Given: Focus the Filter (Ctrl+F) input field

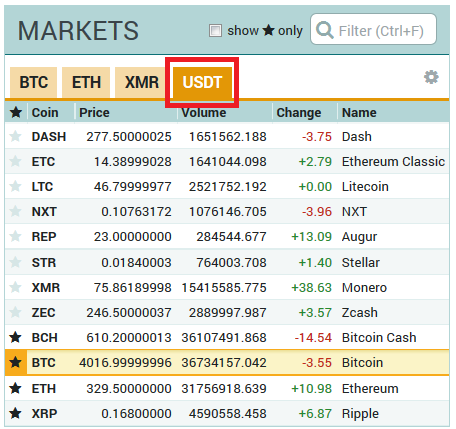Looking at the screenshot, I should (373, 29).
